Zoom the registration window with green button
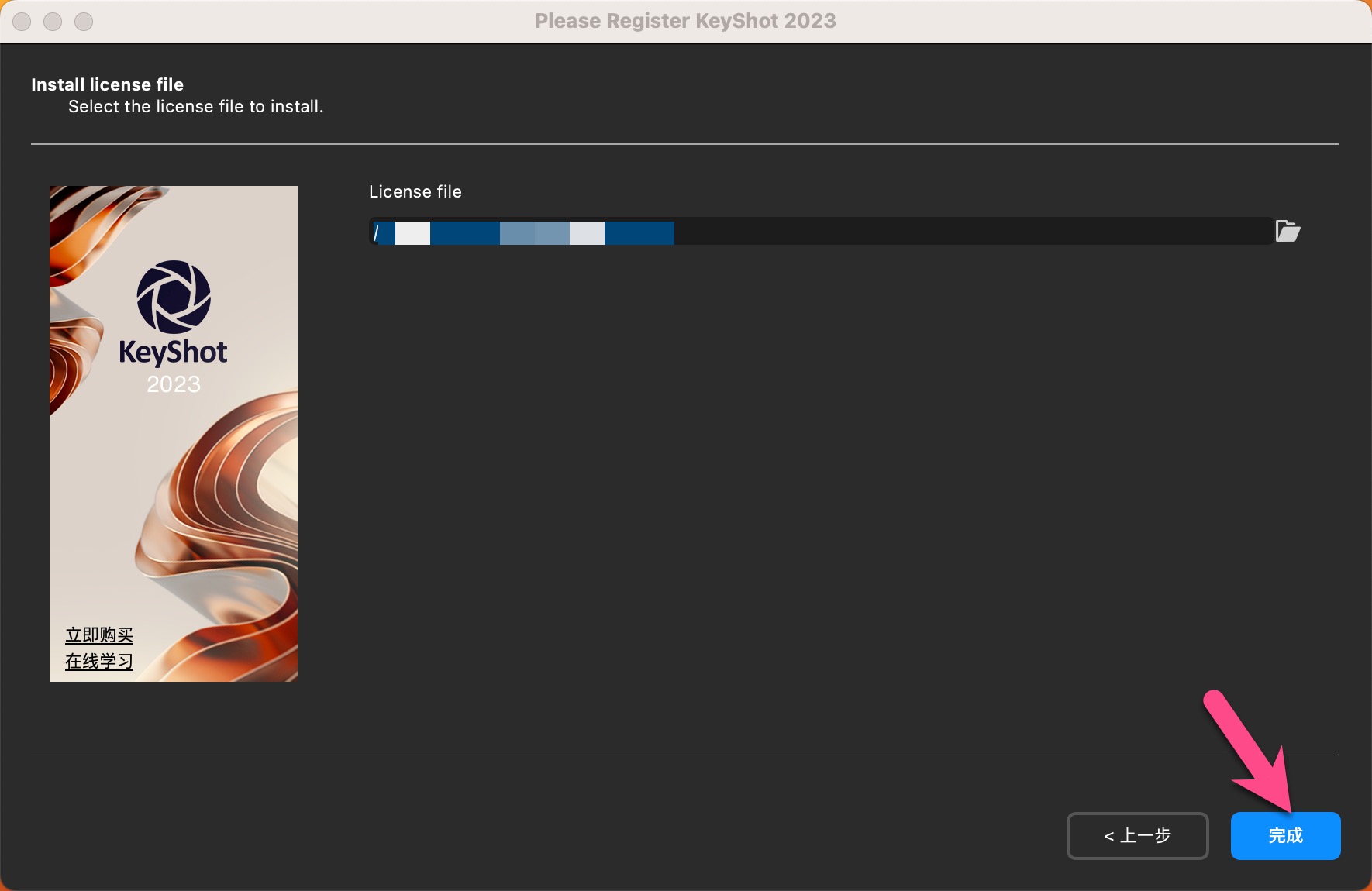 [84, 22]
